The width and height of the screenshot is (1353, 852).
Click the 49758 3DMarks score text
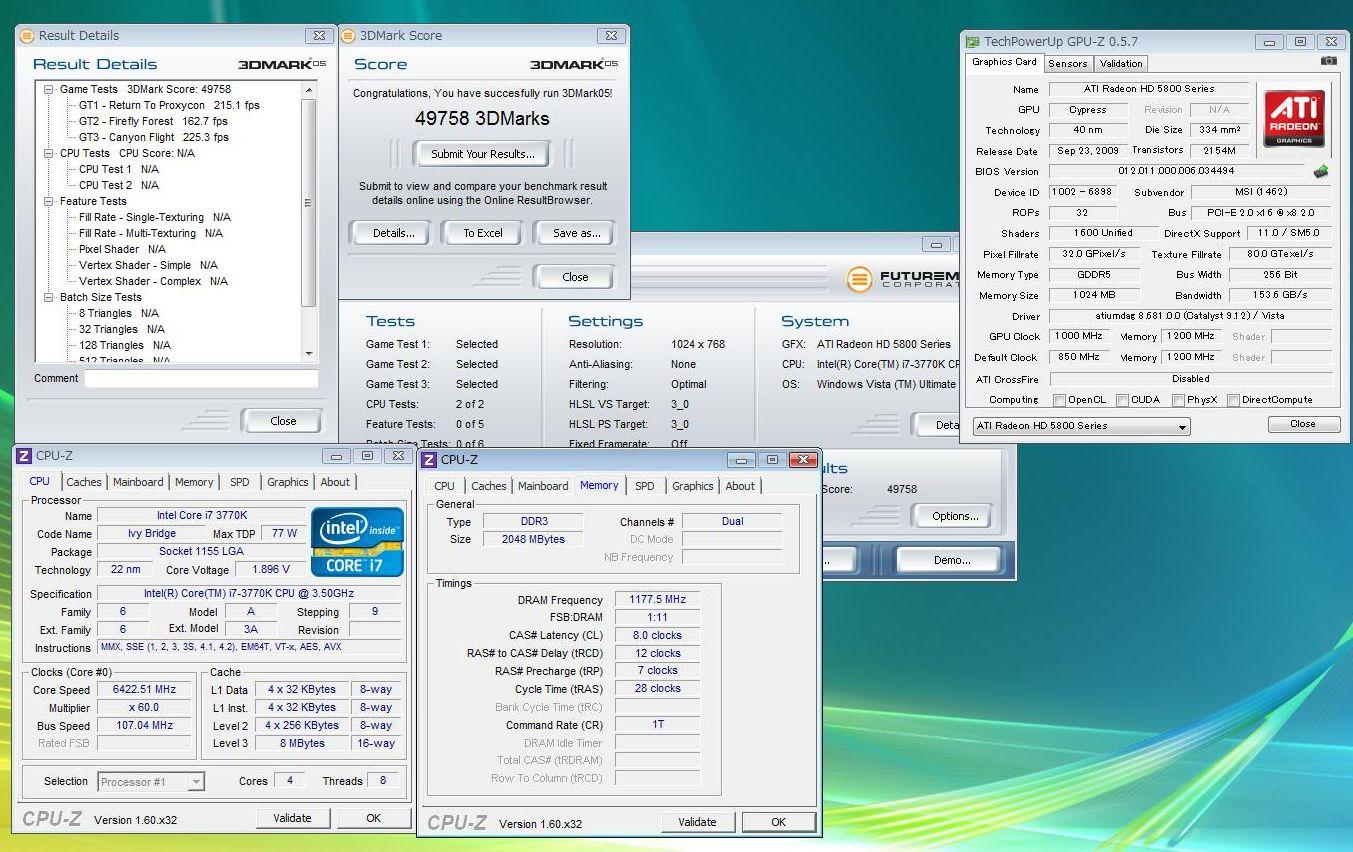pos(482,118)
